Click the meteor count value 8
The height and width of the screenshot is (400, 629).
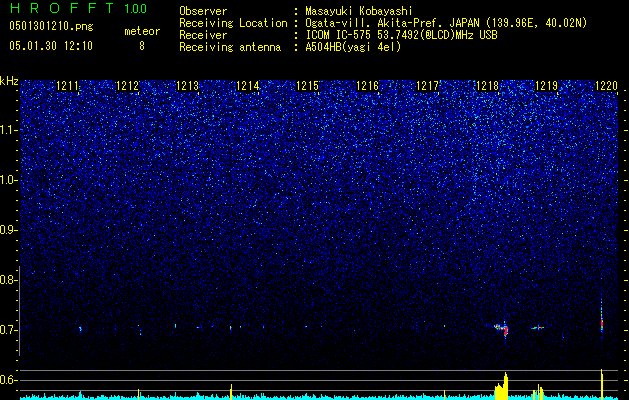pyautogui.click(x=142, y=46)
